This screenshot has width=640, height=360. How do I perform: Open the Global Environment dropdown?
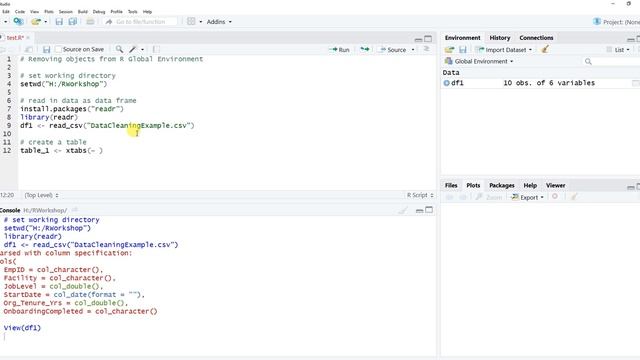tap(479, 62)
